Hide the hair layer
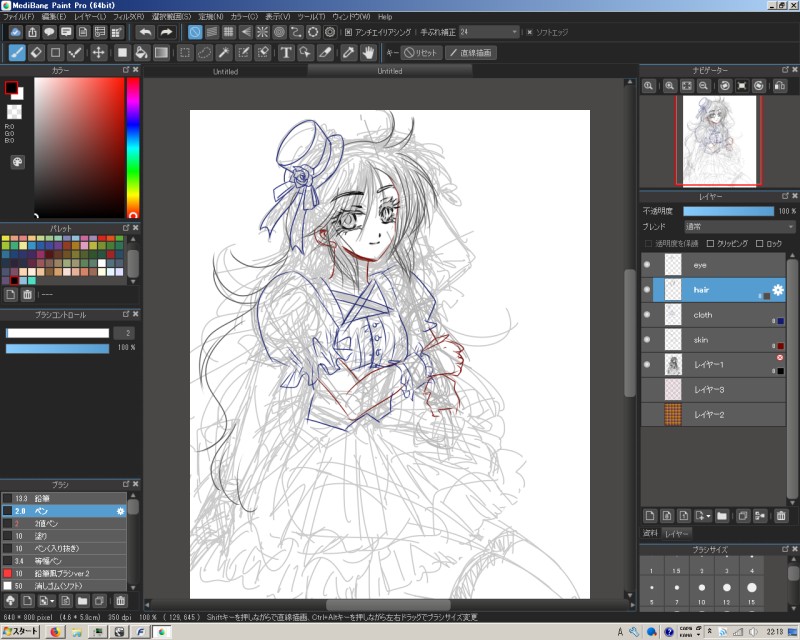 647,290
